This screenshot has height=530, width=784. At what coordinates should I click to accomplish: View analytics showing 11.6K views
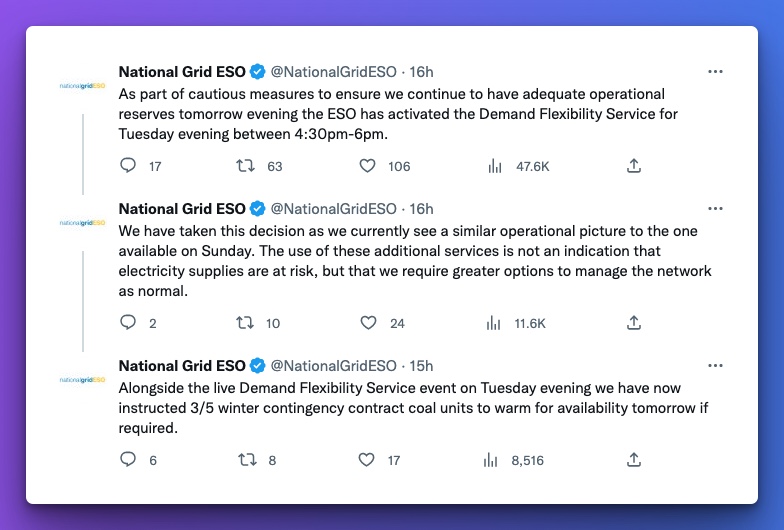click(x=494, y=323)
